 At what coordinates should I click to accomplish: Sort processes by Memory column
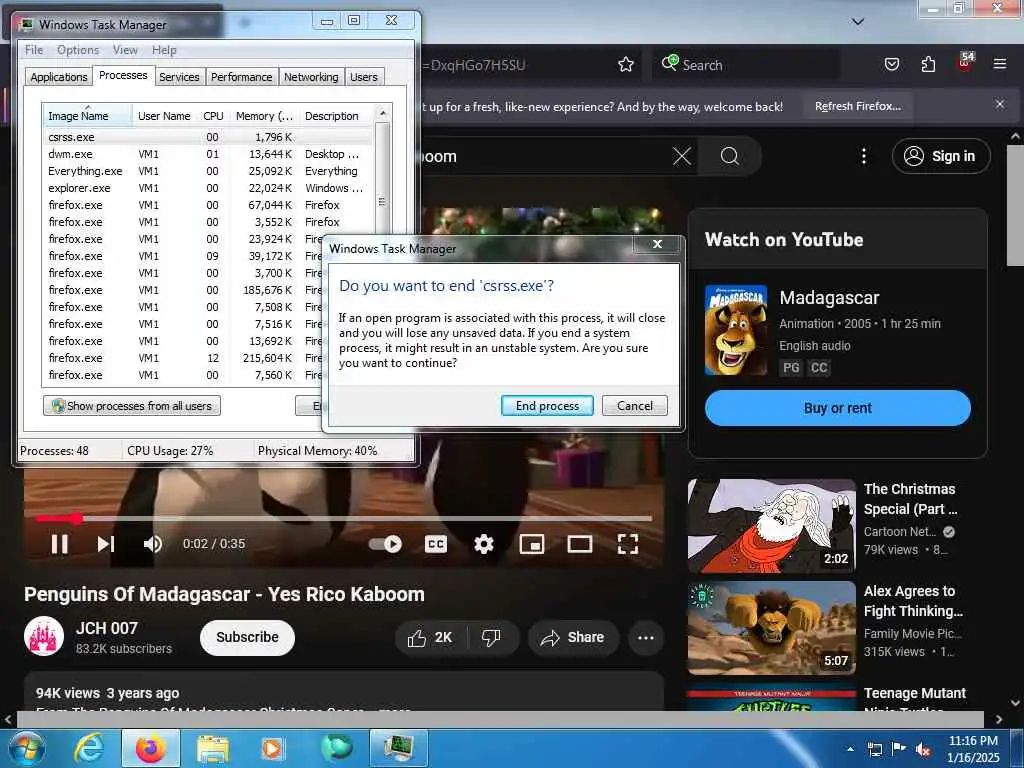tap(264, 116)
